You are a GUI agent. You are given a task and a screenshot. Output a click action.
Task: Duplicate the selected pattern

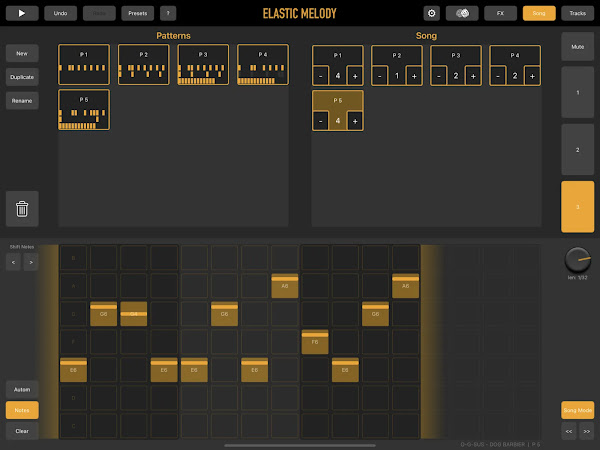click(22, 77)
